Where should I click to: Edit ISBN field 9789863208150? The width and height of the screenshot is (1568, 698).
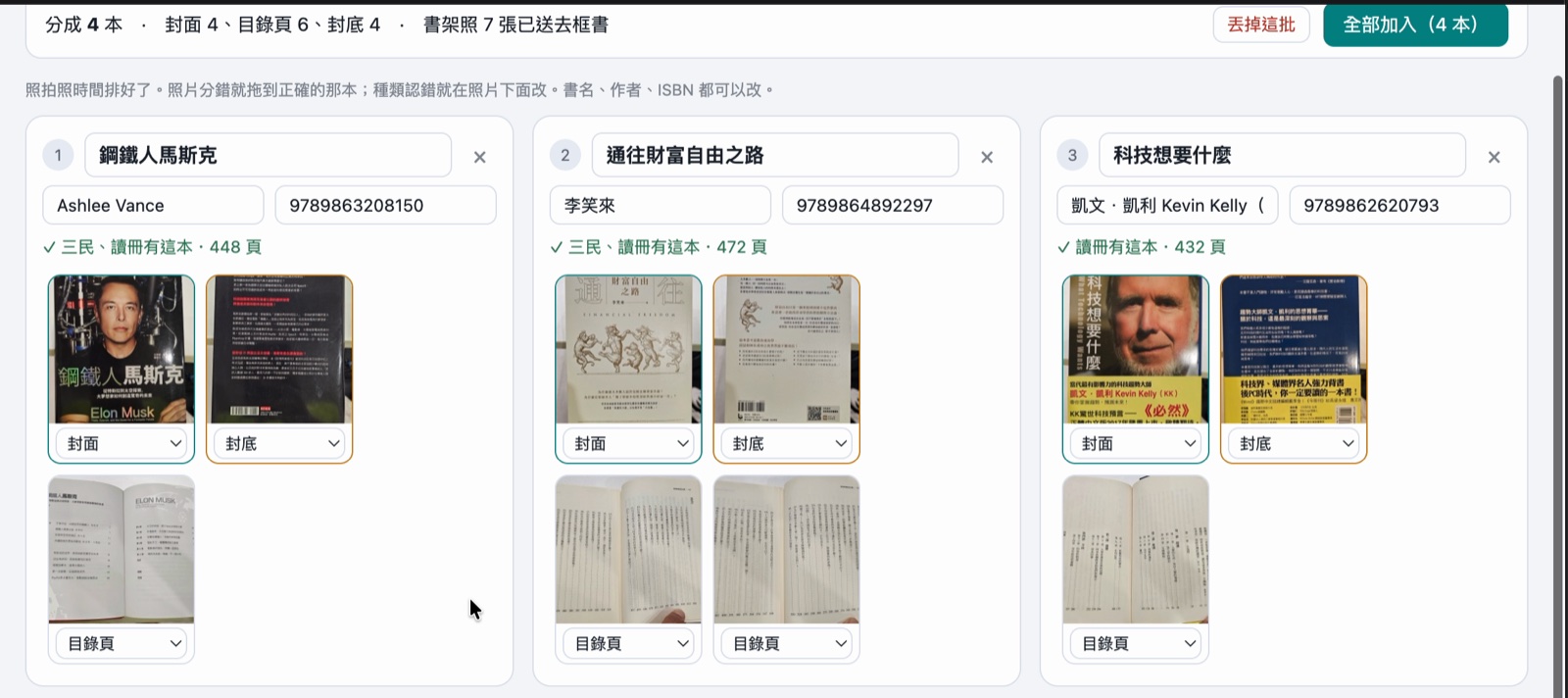pos(385,205)
